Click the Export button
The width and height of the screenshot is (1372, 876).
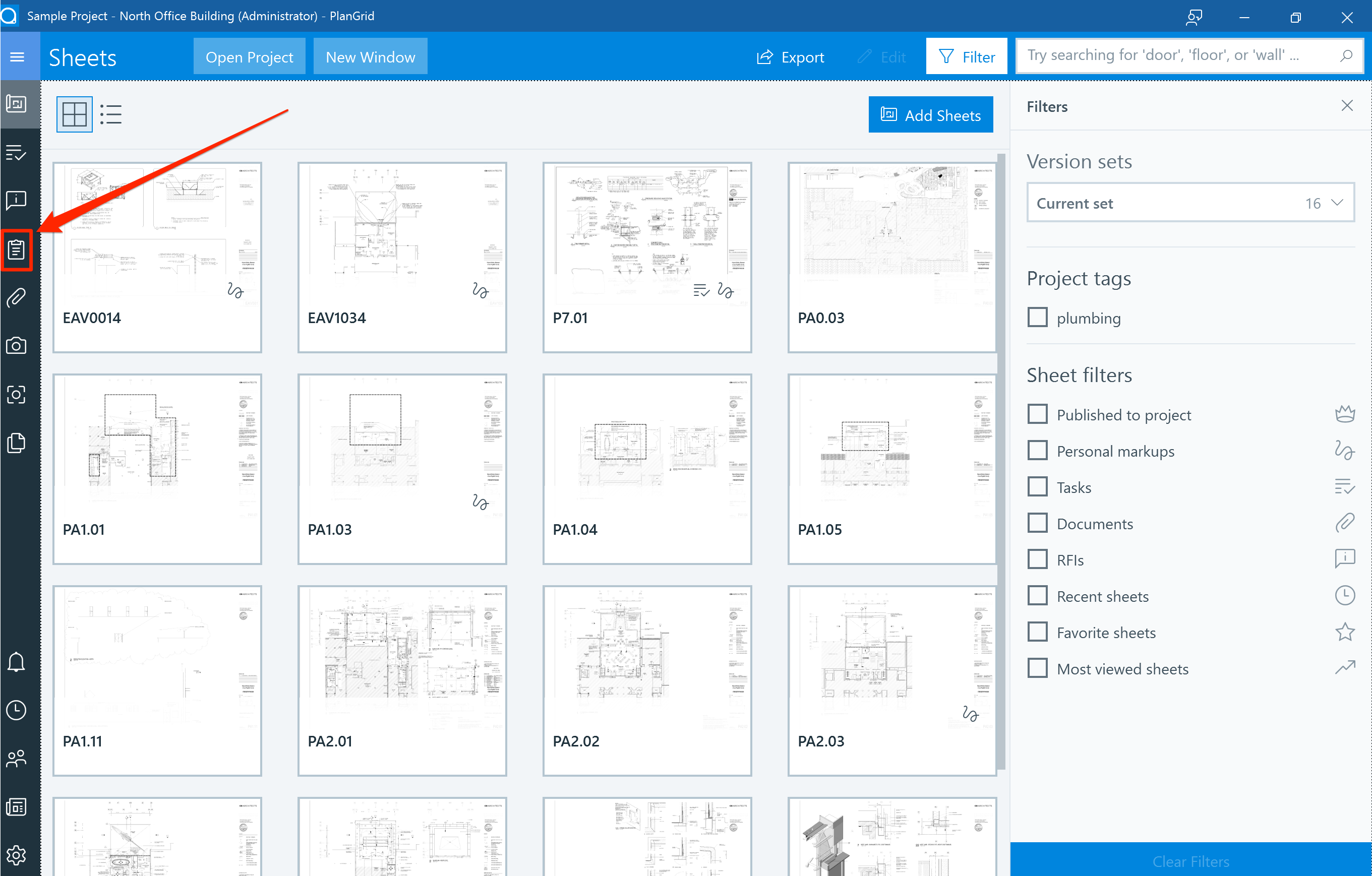click(x=791, y=57)
